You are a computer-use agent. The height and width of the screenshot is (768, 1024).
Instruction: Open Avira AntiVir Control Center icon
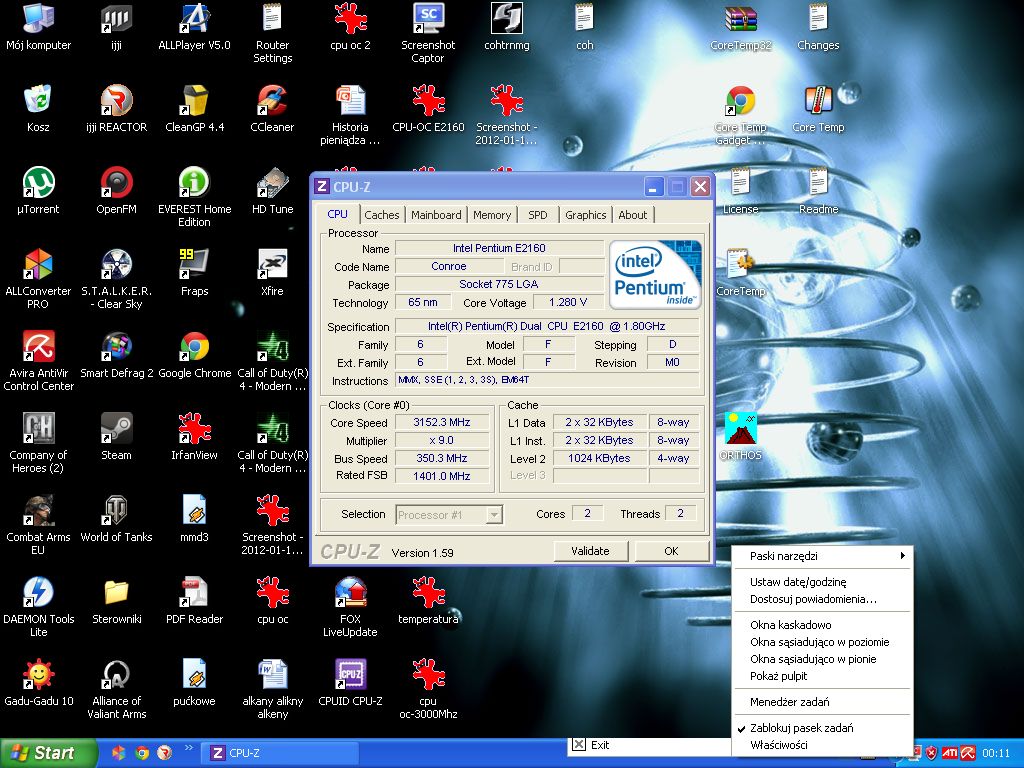[x=38, y=362]
